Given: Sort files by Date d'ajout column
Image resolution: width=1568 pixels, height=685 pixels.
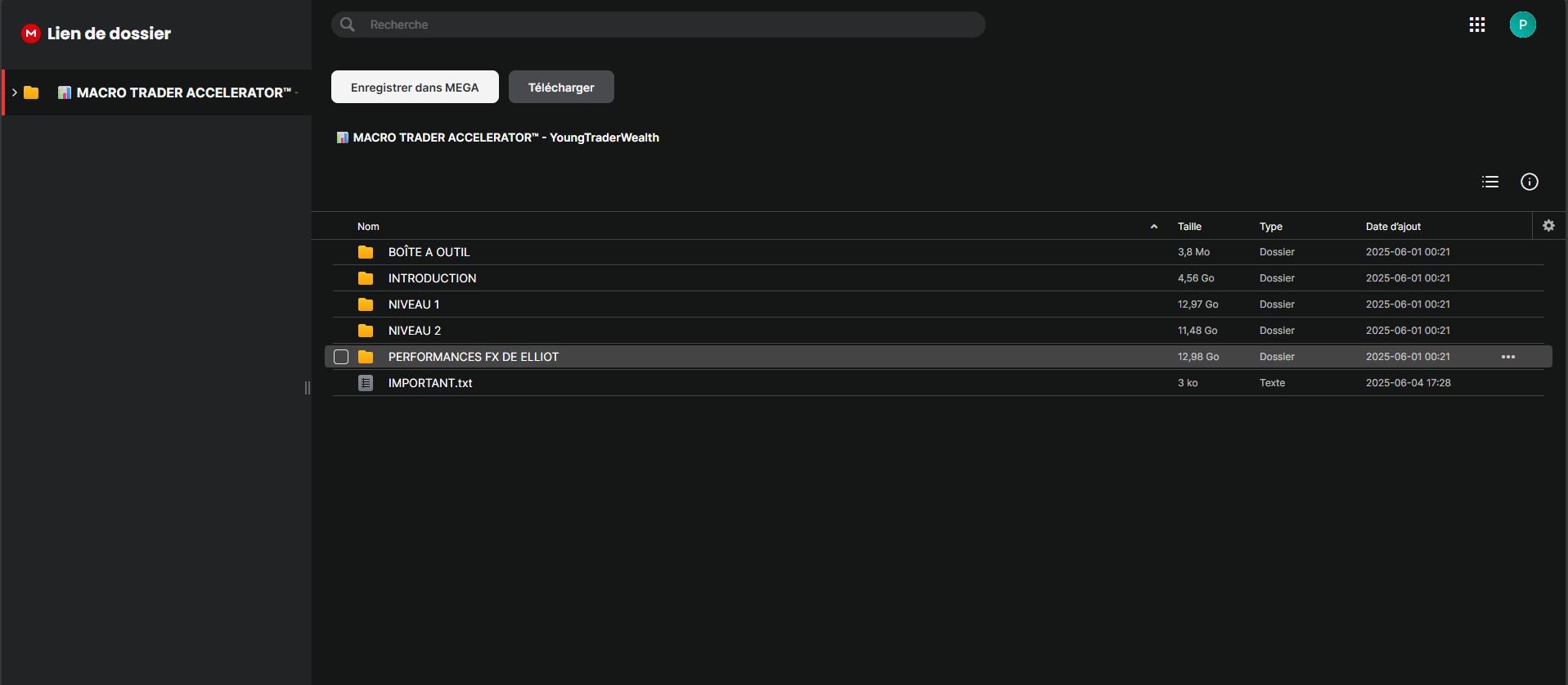Looking at the screenshot, I should coord(1393,227).
